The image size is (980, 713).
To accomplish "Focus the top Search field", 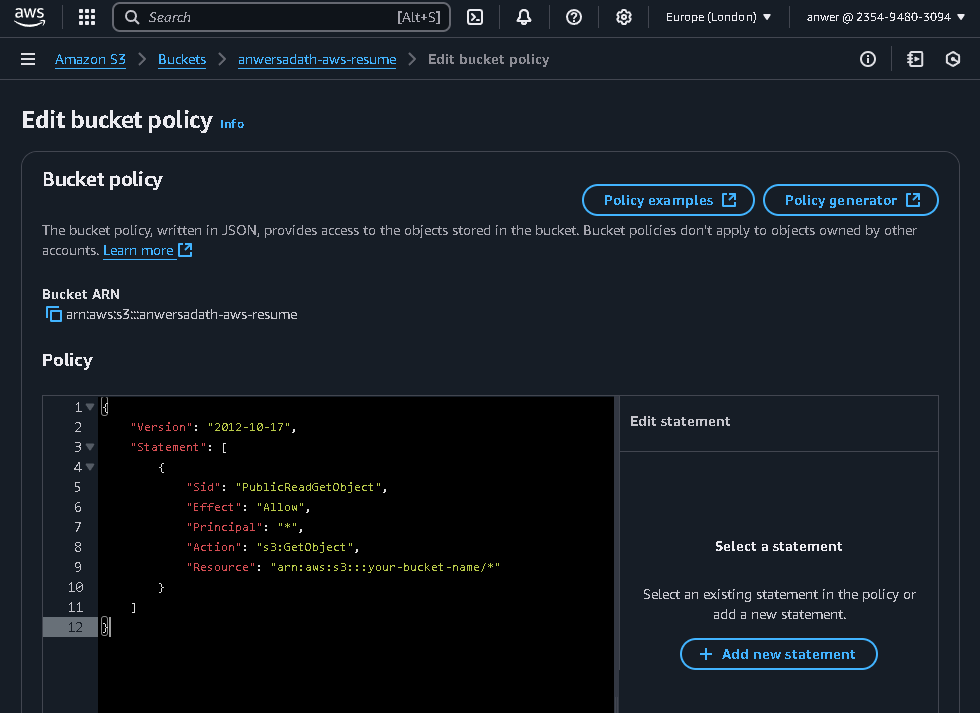I will coord(281,17).
